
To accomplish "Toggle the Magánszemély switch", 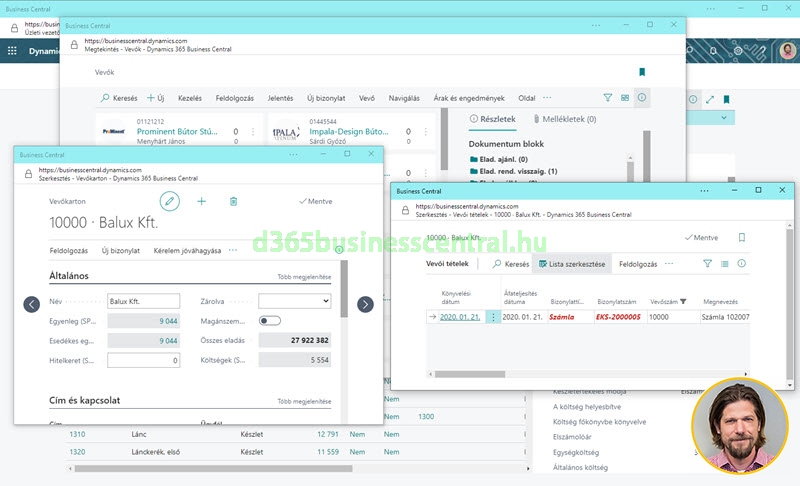I will [x=270, y=321].
